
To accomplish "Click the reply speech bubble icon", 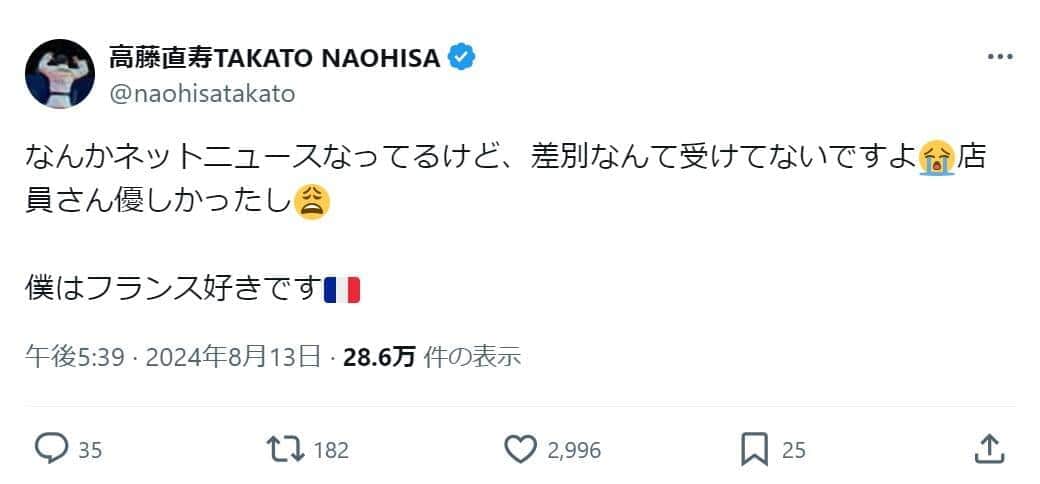I will tap(51, 449).
